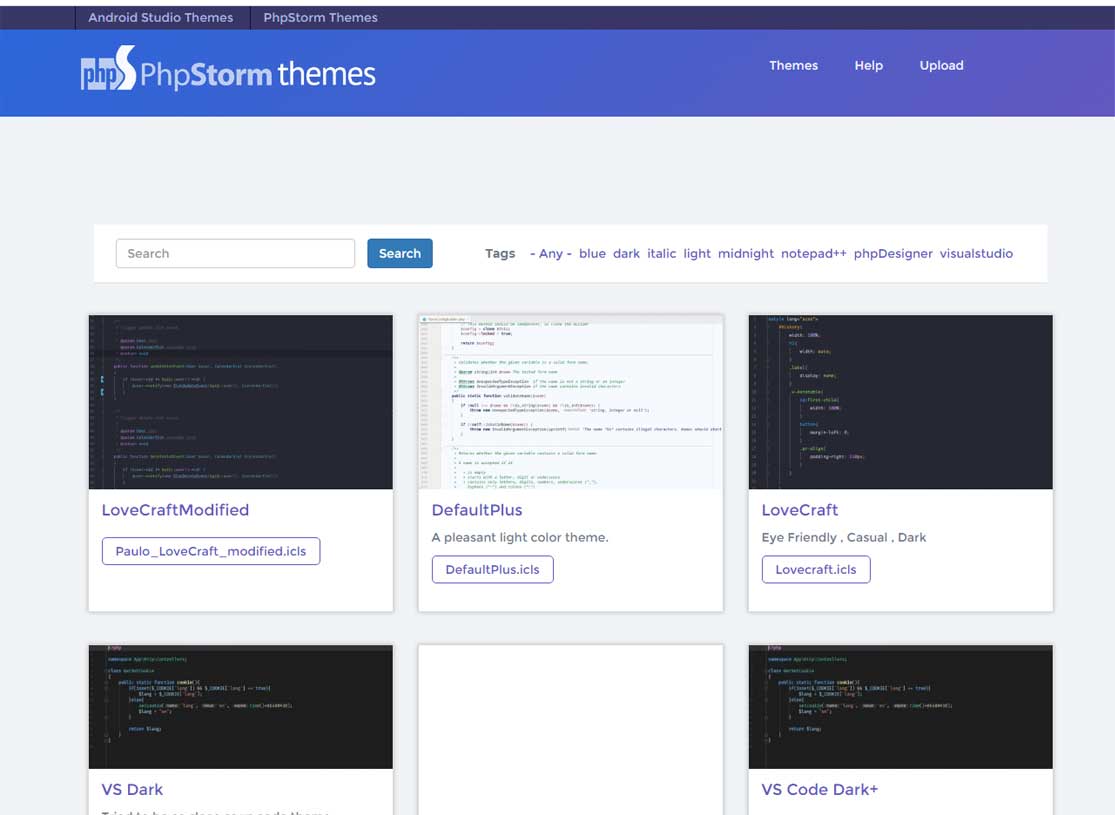
Task: Filter themes by the midnight tag
Action: (x=746, y=253)
